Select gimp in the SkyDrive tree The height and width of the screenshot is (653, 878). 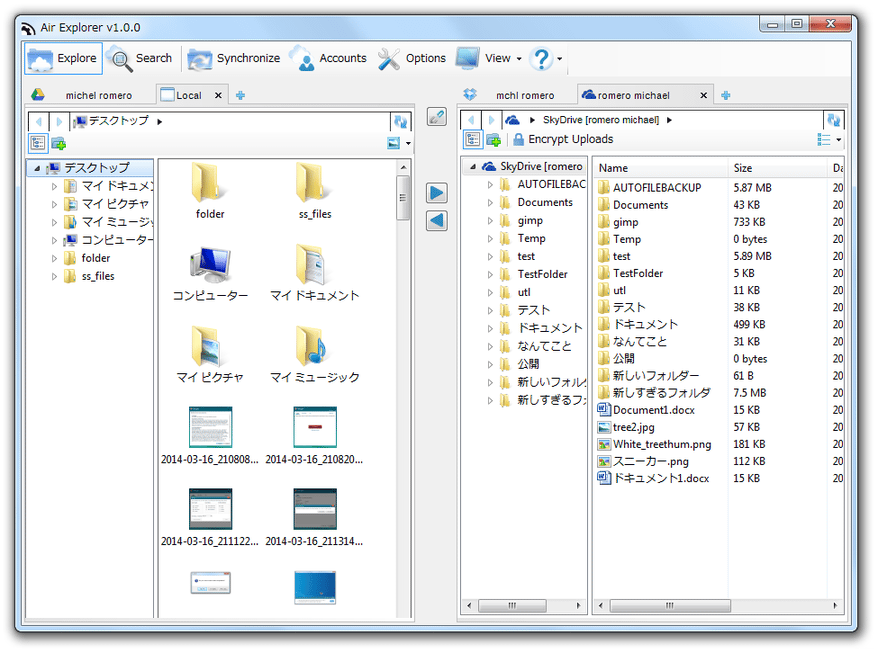530,221
